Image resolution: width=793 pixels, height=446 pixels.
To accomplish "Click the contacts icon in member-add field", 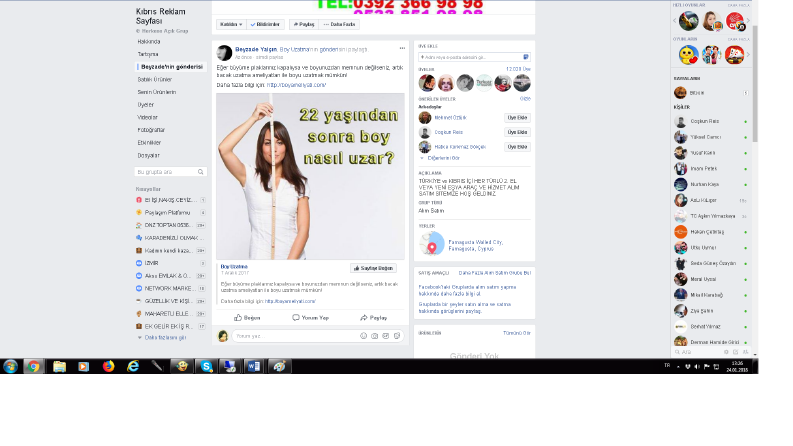I will point(525,57).
